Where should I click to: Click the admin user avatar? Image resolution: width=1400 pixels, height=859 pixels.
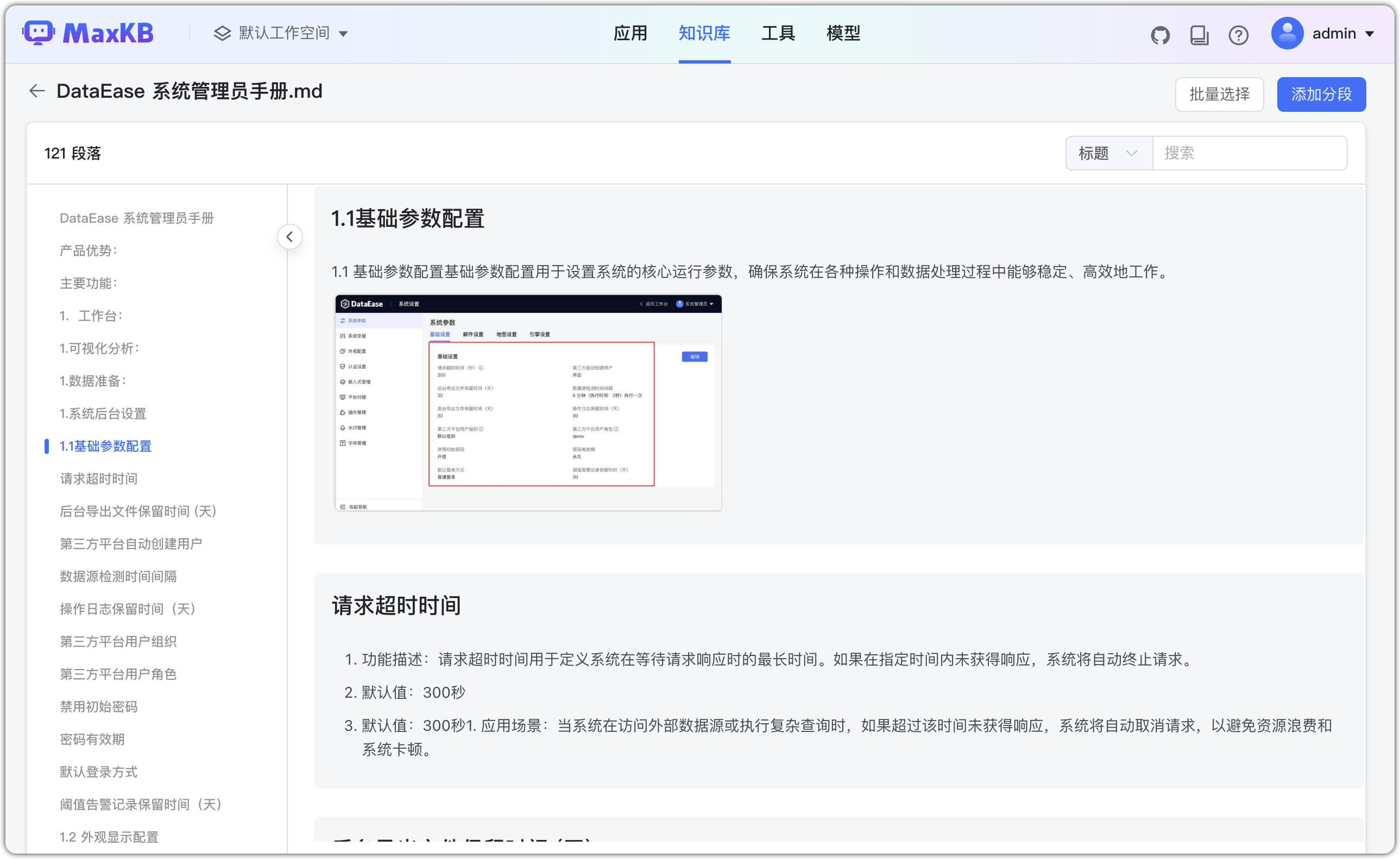coord(1287,33)
